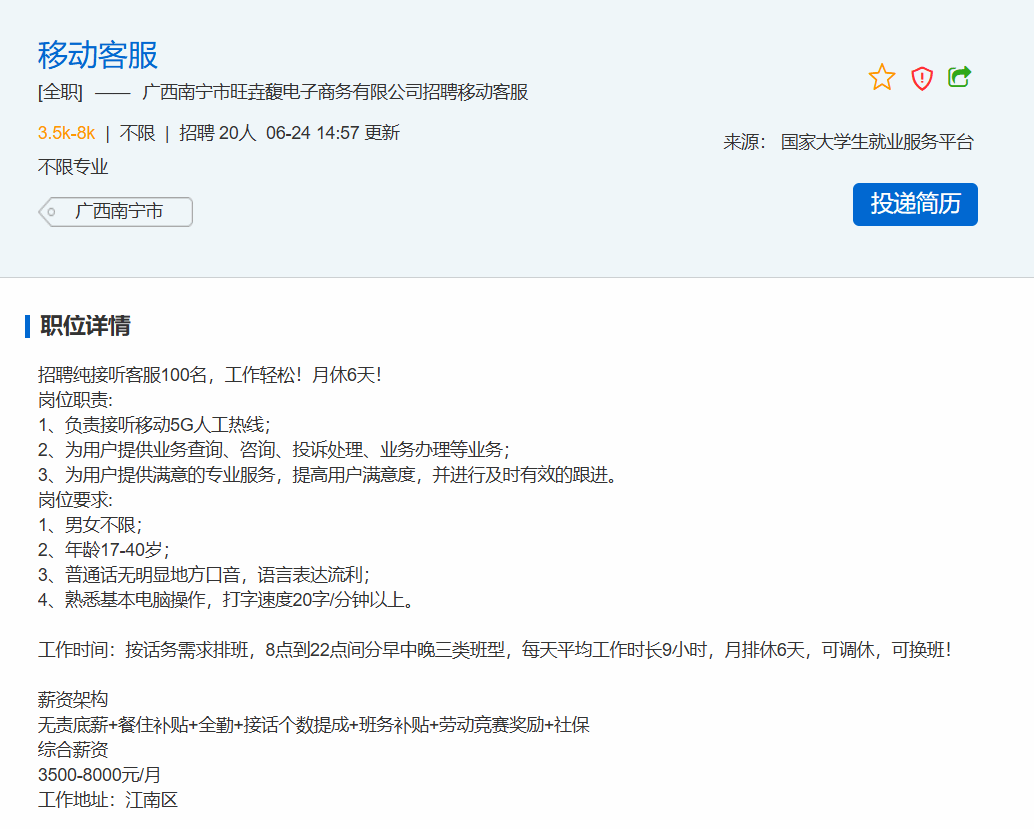Click the 3.5k-8k salary text
This screenshot has height=829, width=1034.
click(66, 133)
